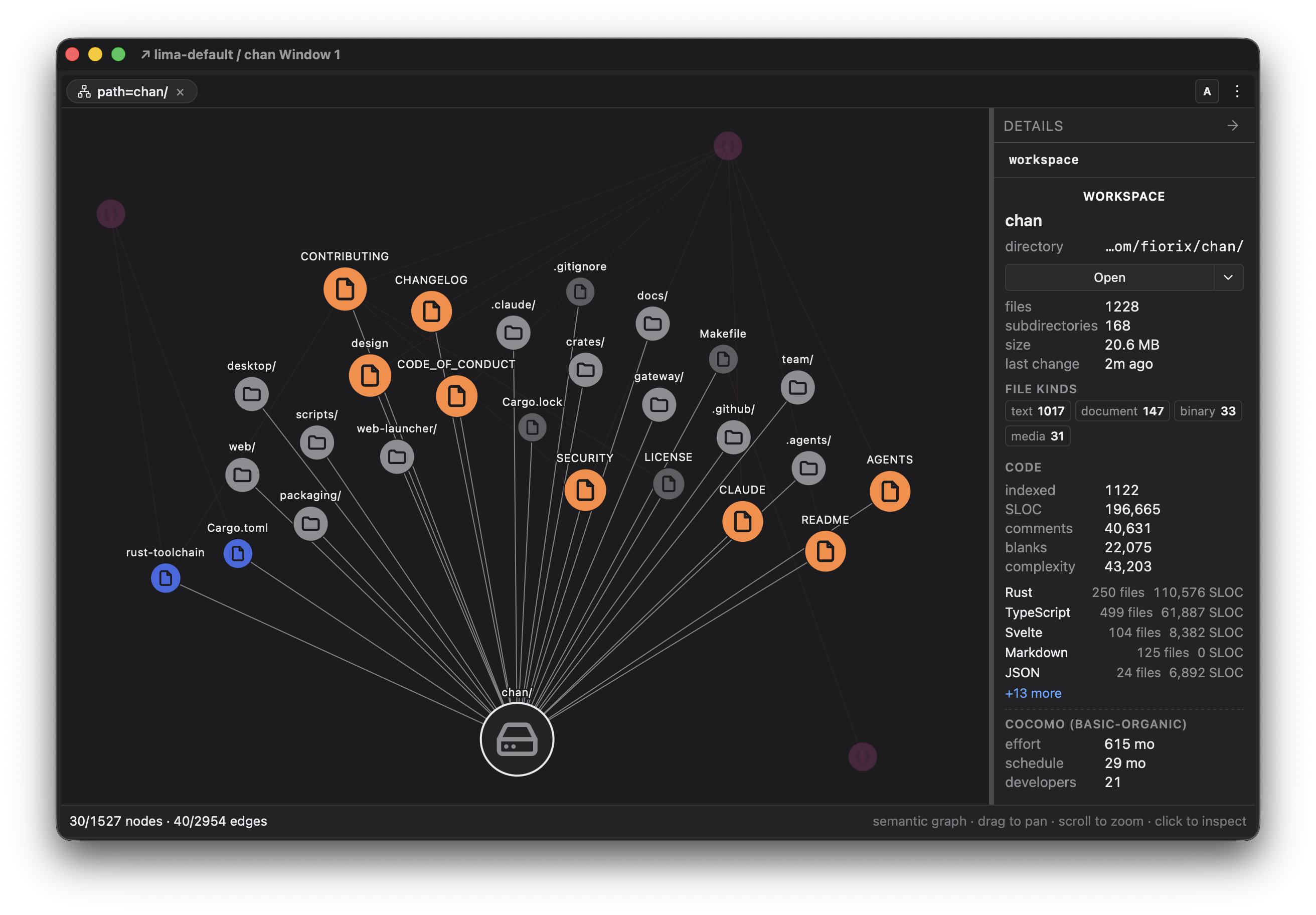The image size is (1316, 915).
Task: Click the faded purple node at top of graph
Action: [x=727, y=146]
